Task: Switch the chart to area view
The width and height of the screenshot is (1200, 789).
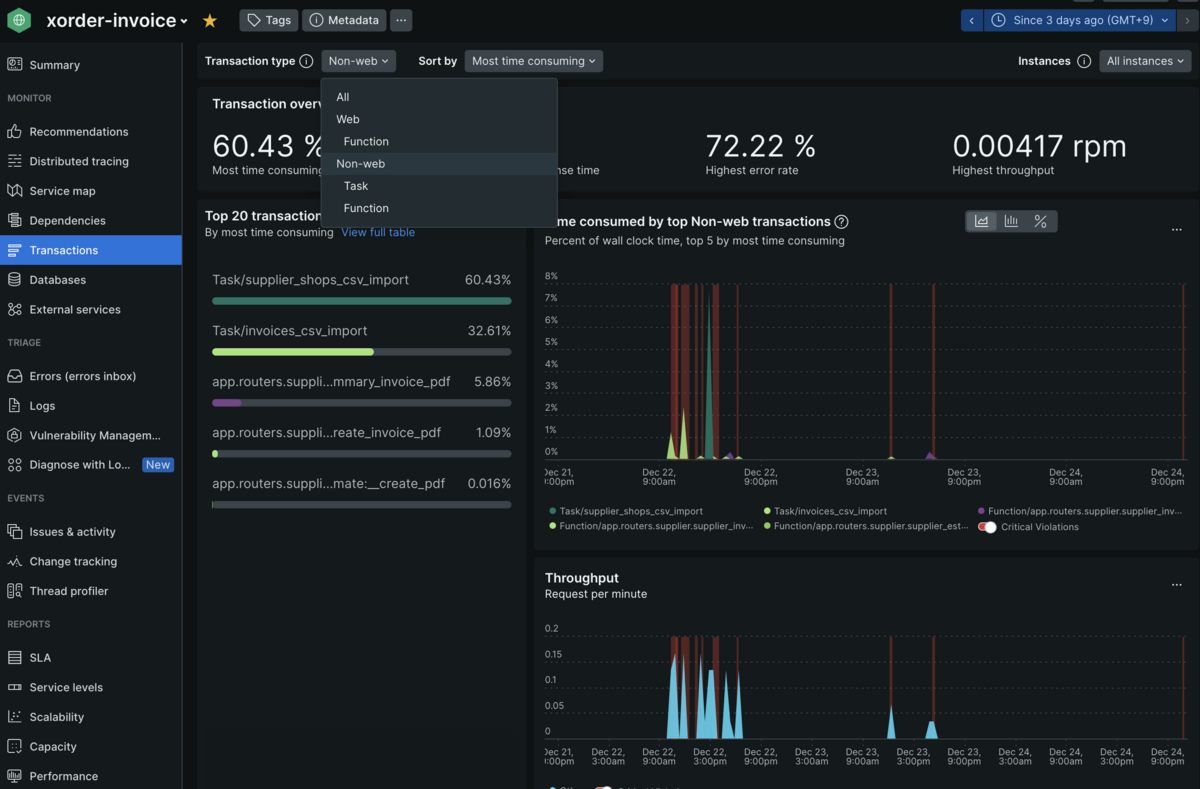Action: pos(982,221)
